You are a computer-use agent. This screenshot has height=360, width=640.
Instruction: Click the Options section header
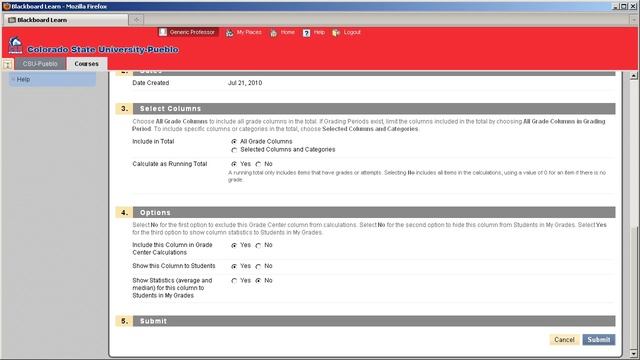[365, 213]
